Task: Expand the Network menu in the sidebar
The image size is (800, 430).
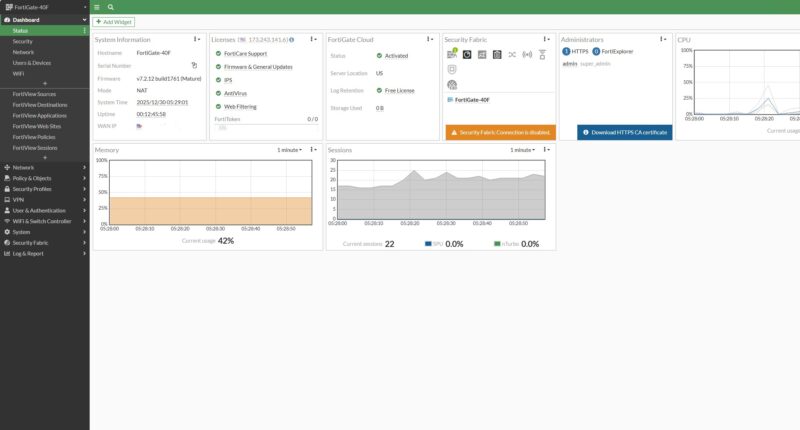Action: point(44,167)
